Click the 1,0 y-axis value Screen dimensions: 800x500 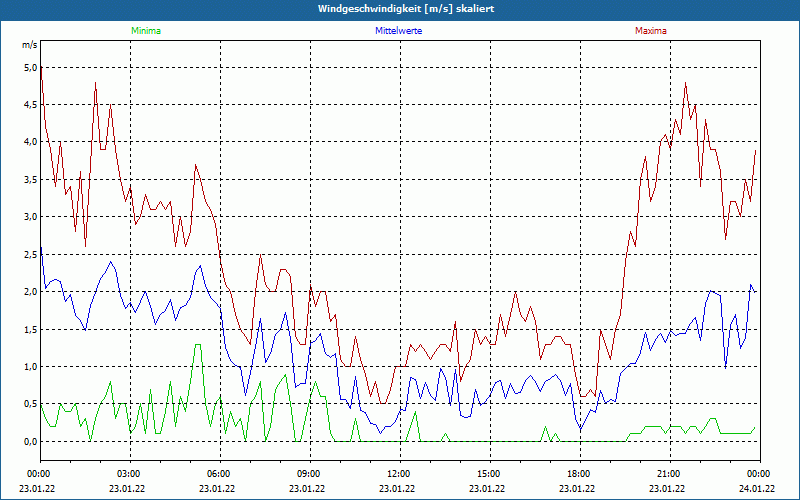tap(30, 367)
